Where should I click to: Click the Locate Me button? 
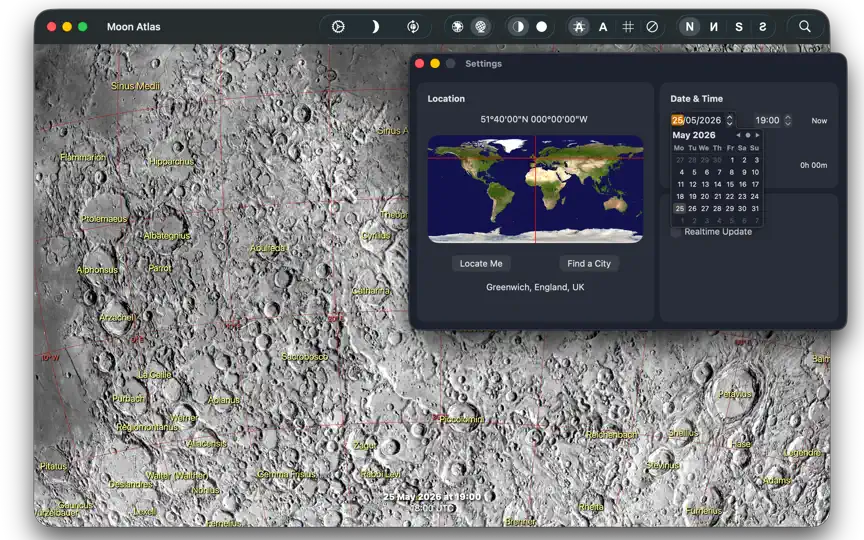click(481, 263)
